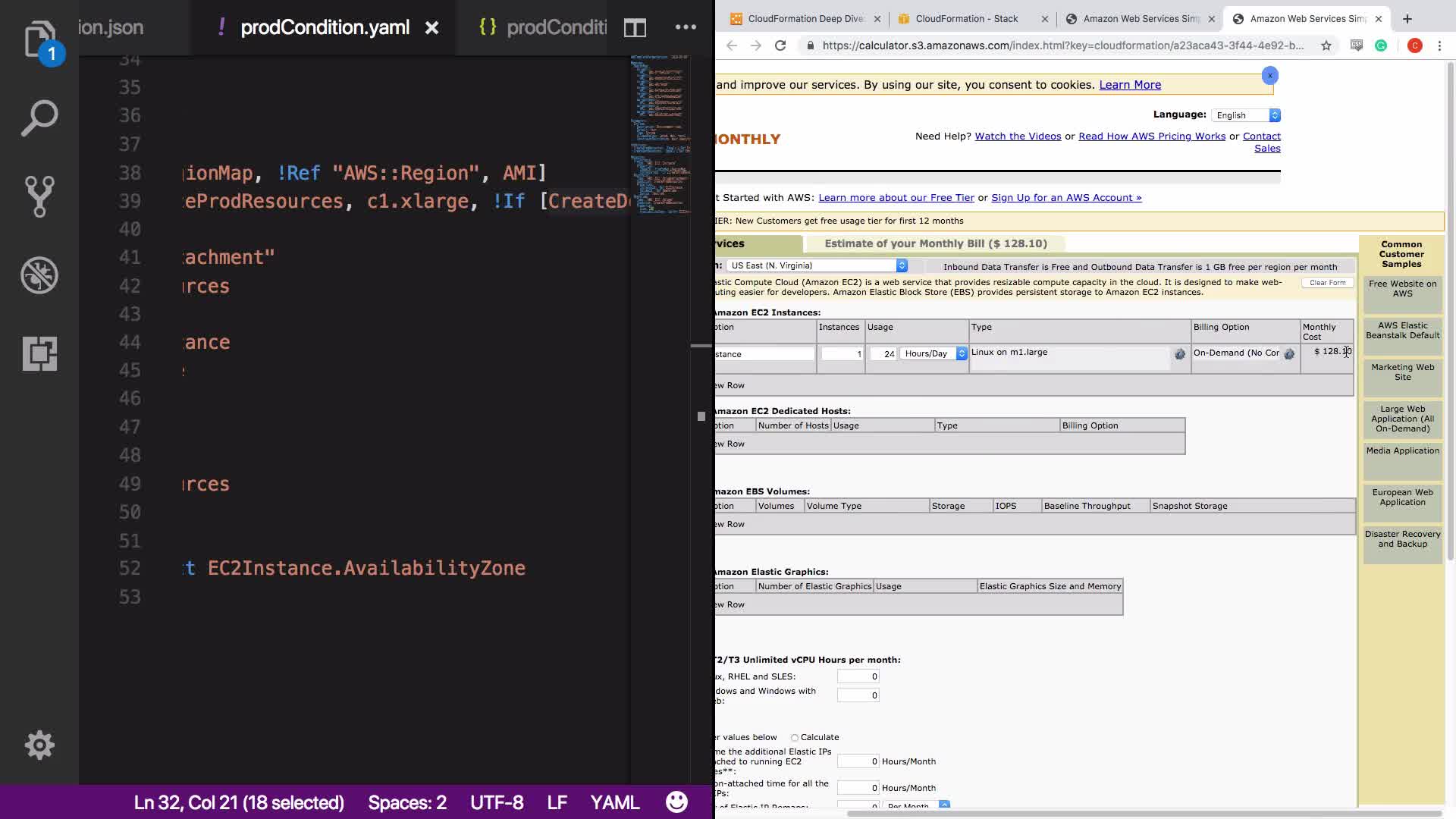Switch to CloudFormation - Stack browser tab
Viewport: 1456px width, 819px height.
[966, 19]
